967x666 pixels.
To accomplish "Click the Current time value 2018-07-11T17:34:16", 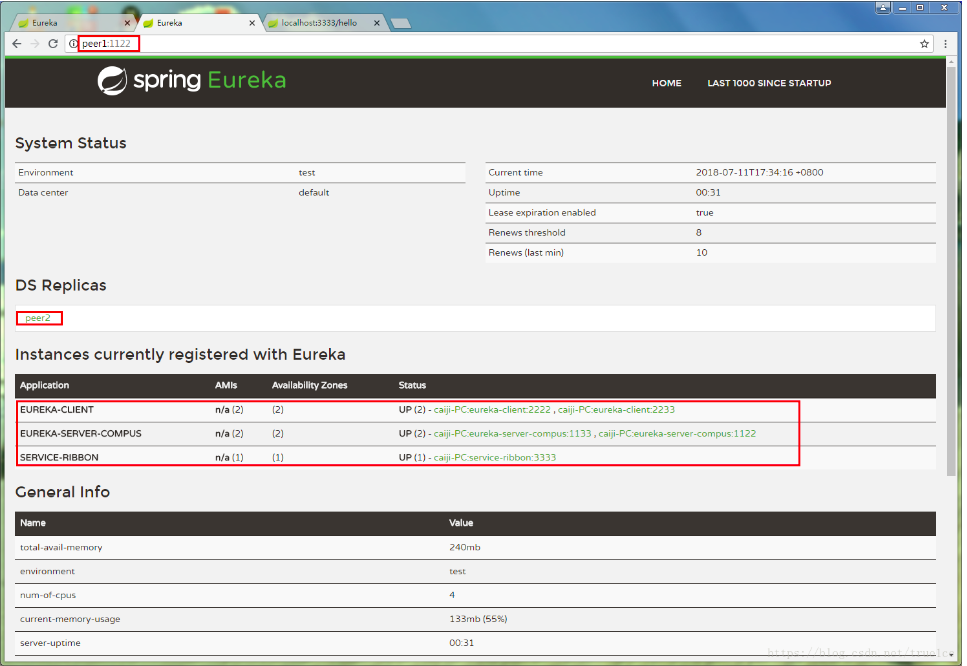I will click(x=759, y=173).
